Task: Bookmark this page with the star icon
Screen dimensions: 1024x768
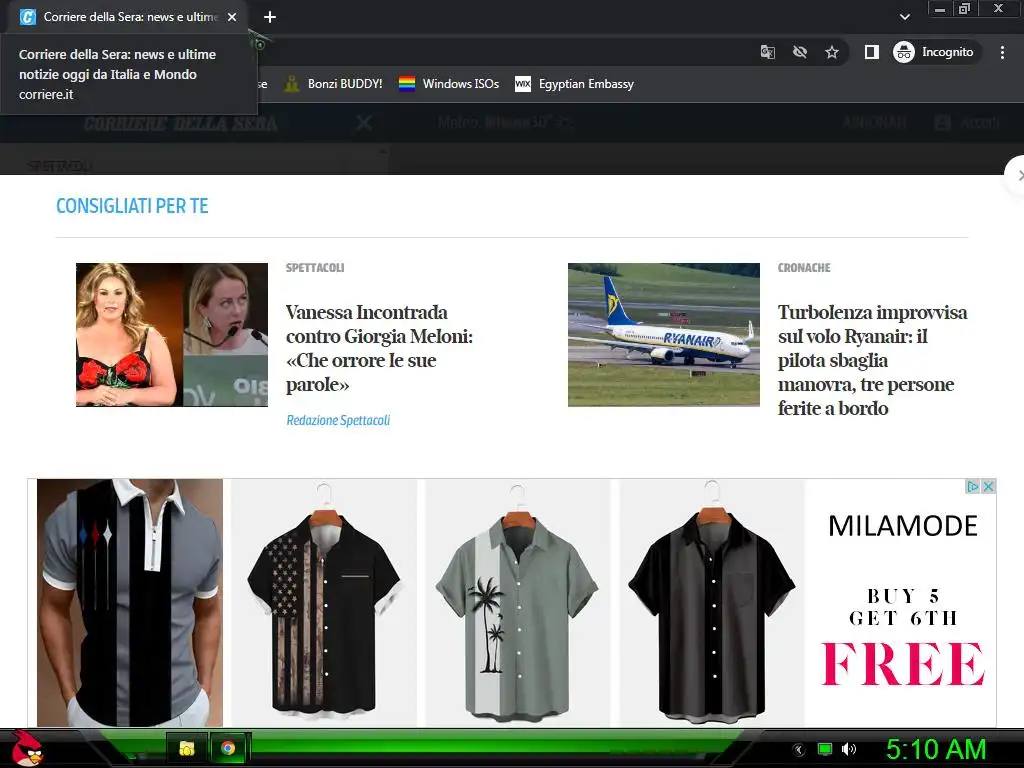Action: coord(831,52)
